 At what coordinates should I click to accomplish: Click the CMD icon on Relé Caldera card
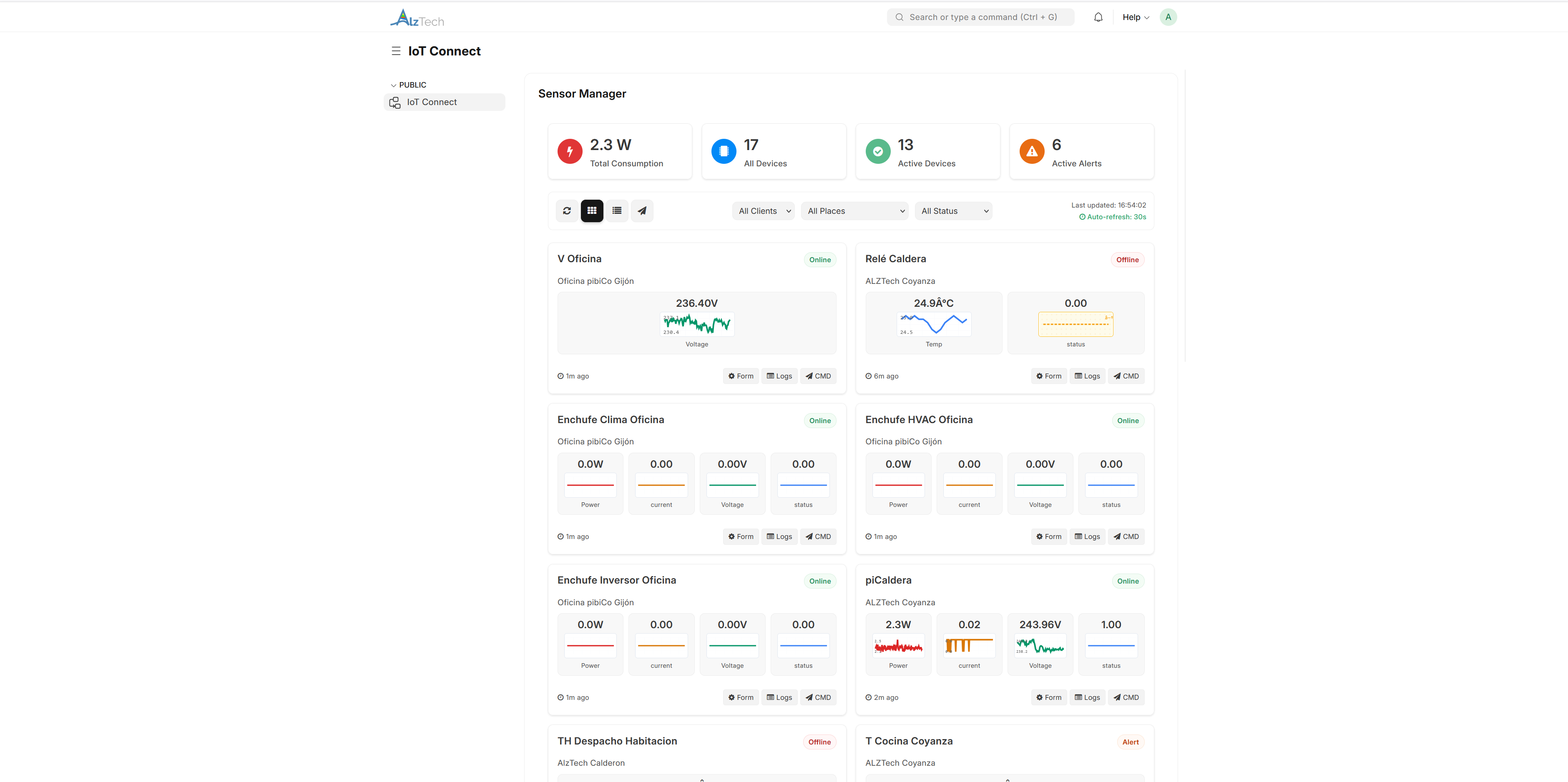1118,376
